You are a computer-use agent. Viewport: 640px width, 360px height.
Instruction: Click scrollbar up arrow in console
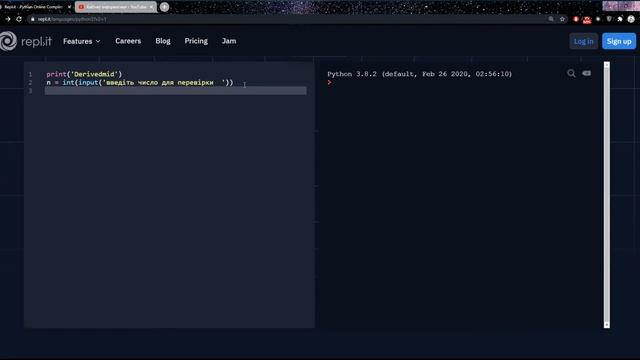[607, 65]
